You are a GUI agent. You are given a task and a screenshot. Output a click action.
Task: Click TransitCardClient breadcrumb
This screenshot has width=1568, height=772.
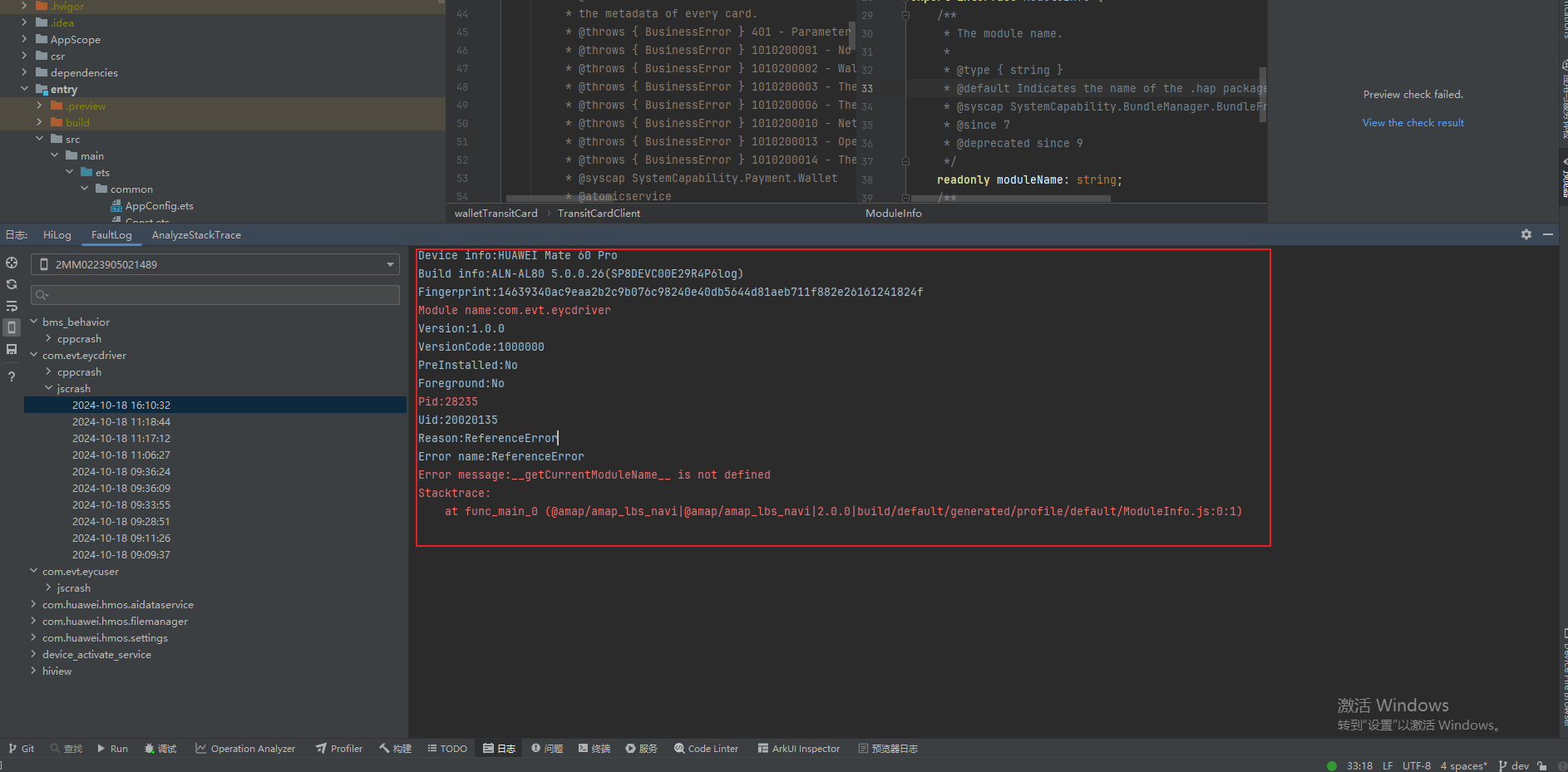599,214
